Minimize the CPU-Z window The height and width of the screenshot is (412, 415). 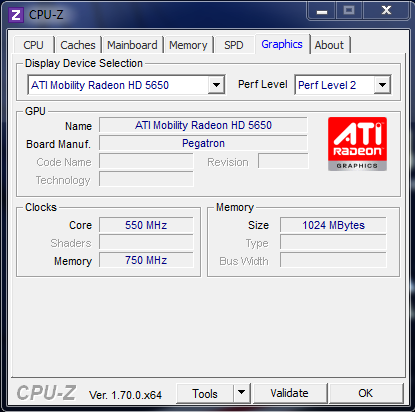[322, 11]
